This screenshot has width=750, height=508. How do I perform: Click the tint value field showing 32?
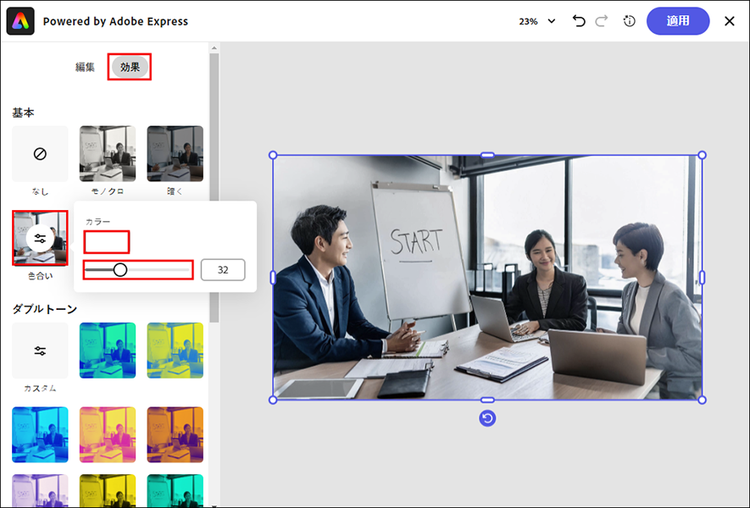(x=223, y=270)
